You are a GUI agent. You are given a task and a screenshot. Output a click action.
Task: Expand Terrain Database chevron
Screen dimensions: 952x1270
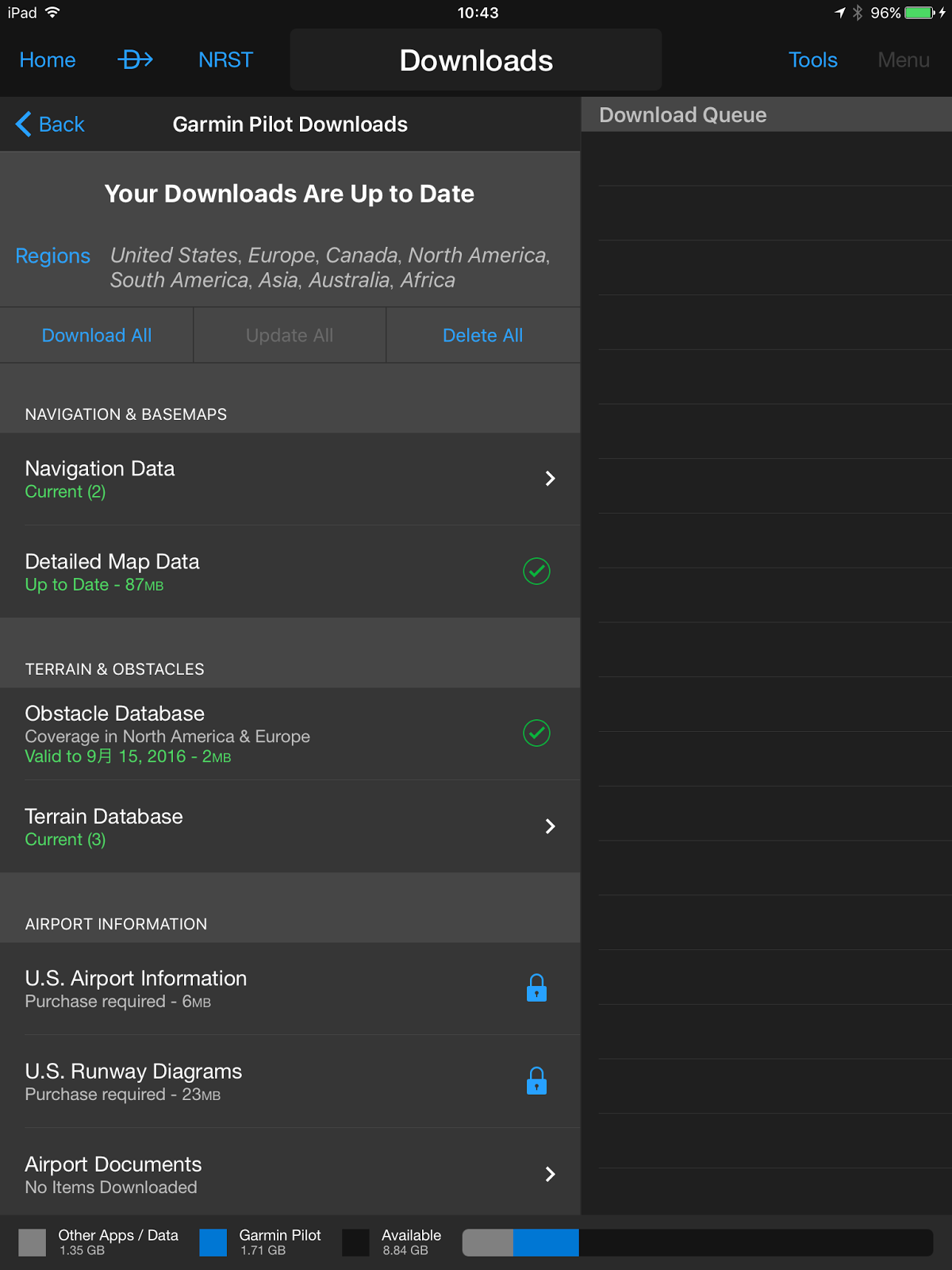click(x=551, y=825)
